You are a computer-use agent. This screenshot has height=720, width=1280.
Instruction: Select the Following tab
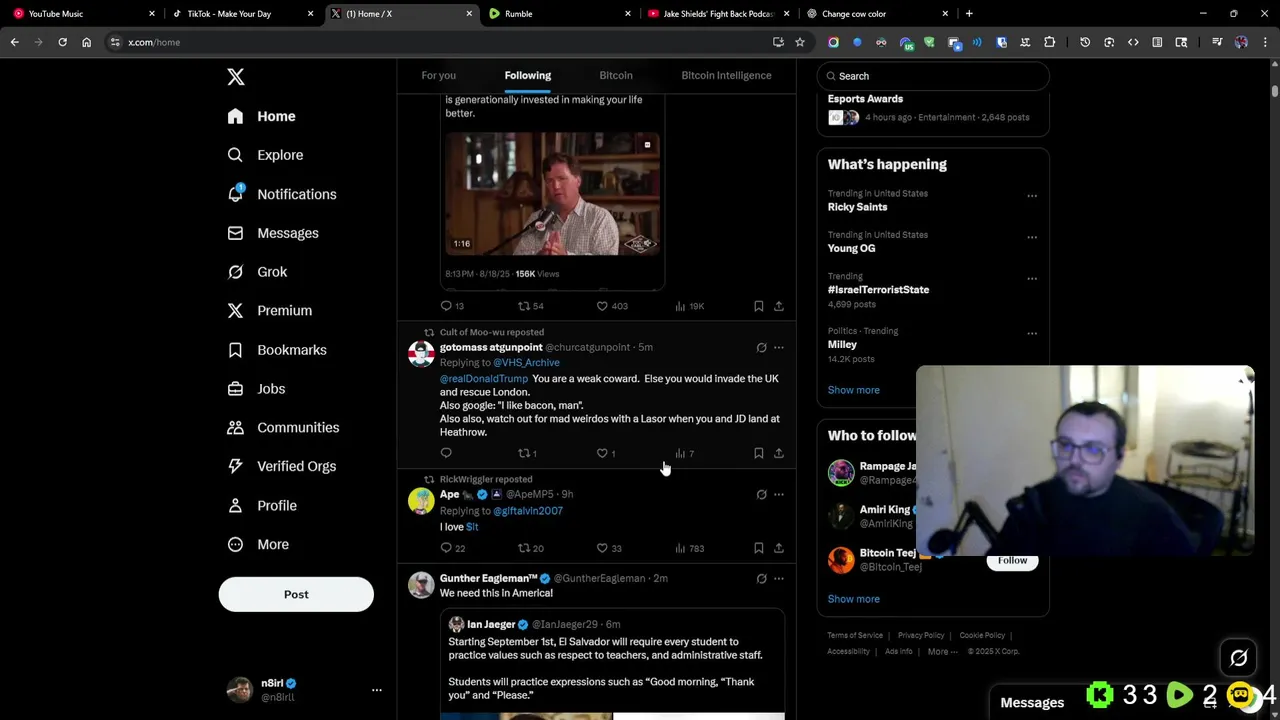coord(527,75)
